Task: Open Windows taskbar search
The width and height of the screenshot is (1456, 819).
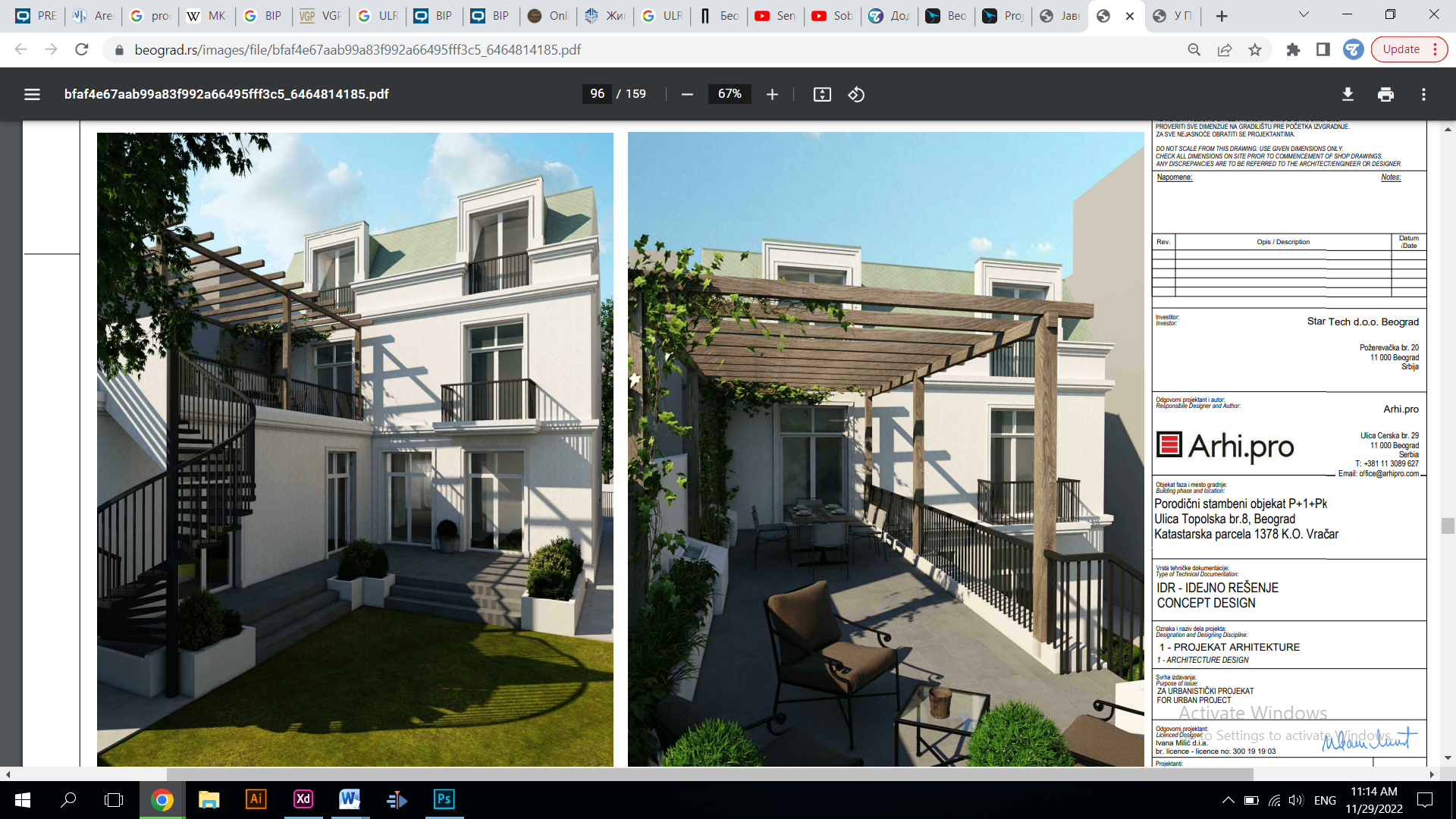Action: [68, 799]
